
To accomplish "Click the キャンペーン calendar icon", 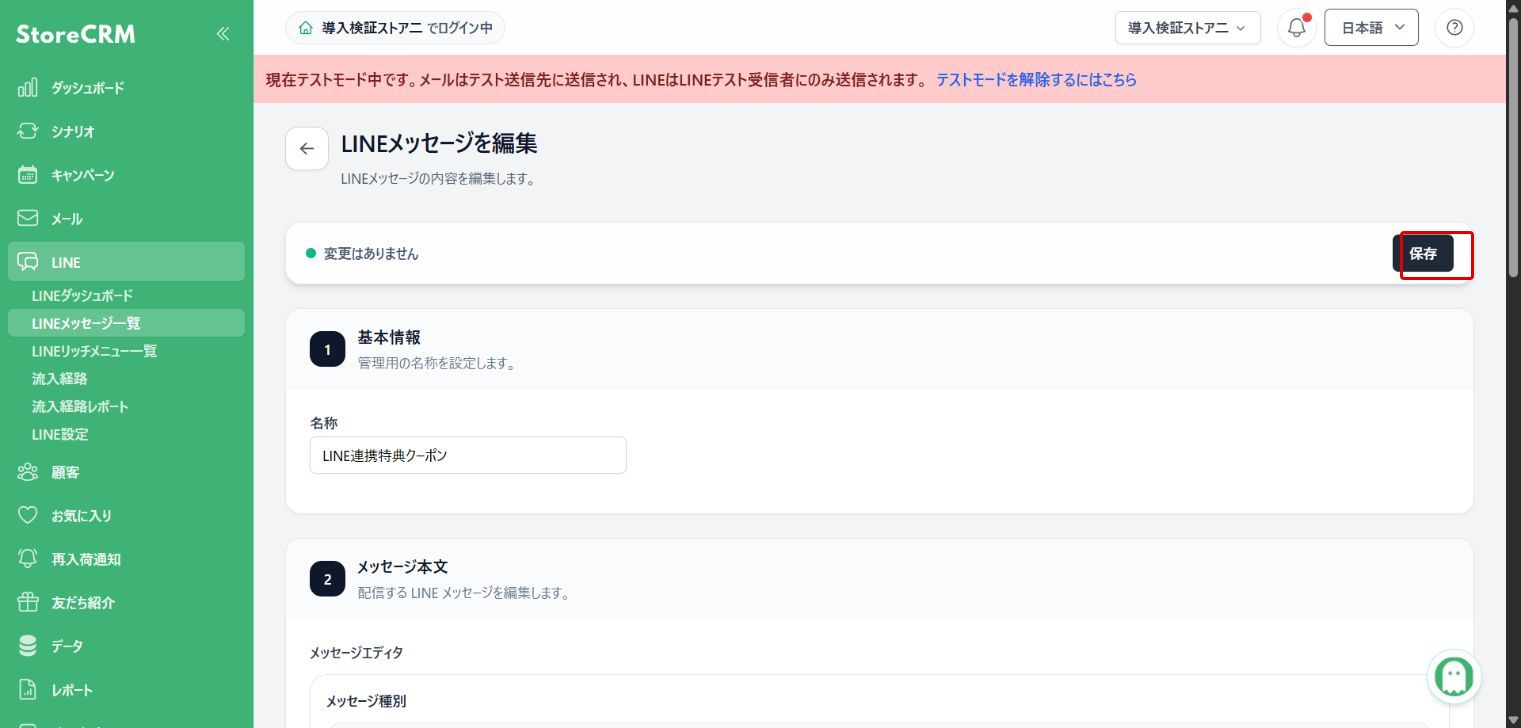I will (28, 175).
